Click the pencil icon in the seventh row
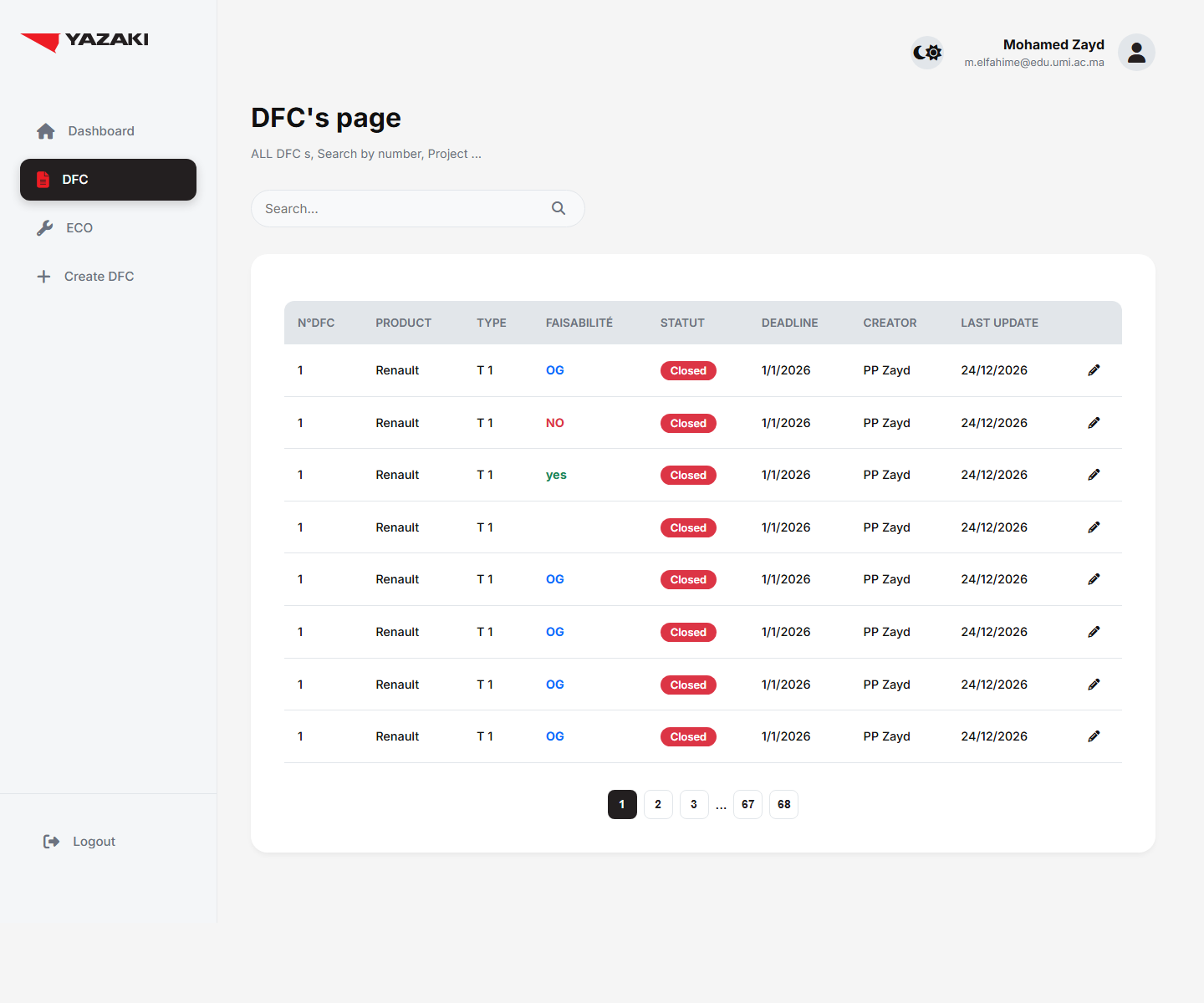Viewport: 1204px width, 1003px height. [1094, 685]
